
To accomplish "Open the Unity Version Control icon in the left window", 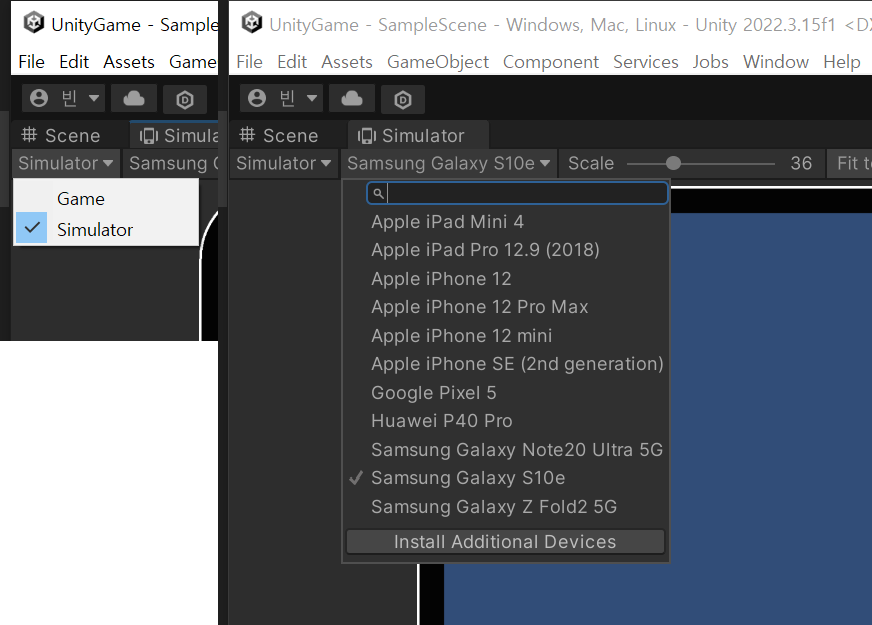I will tap(185, 99).
